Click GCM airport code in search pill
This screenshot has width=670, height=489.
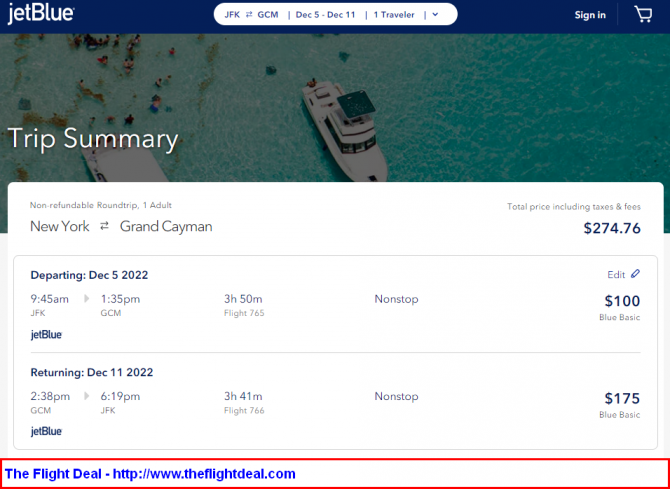tap(268, 15)
